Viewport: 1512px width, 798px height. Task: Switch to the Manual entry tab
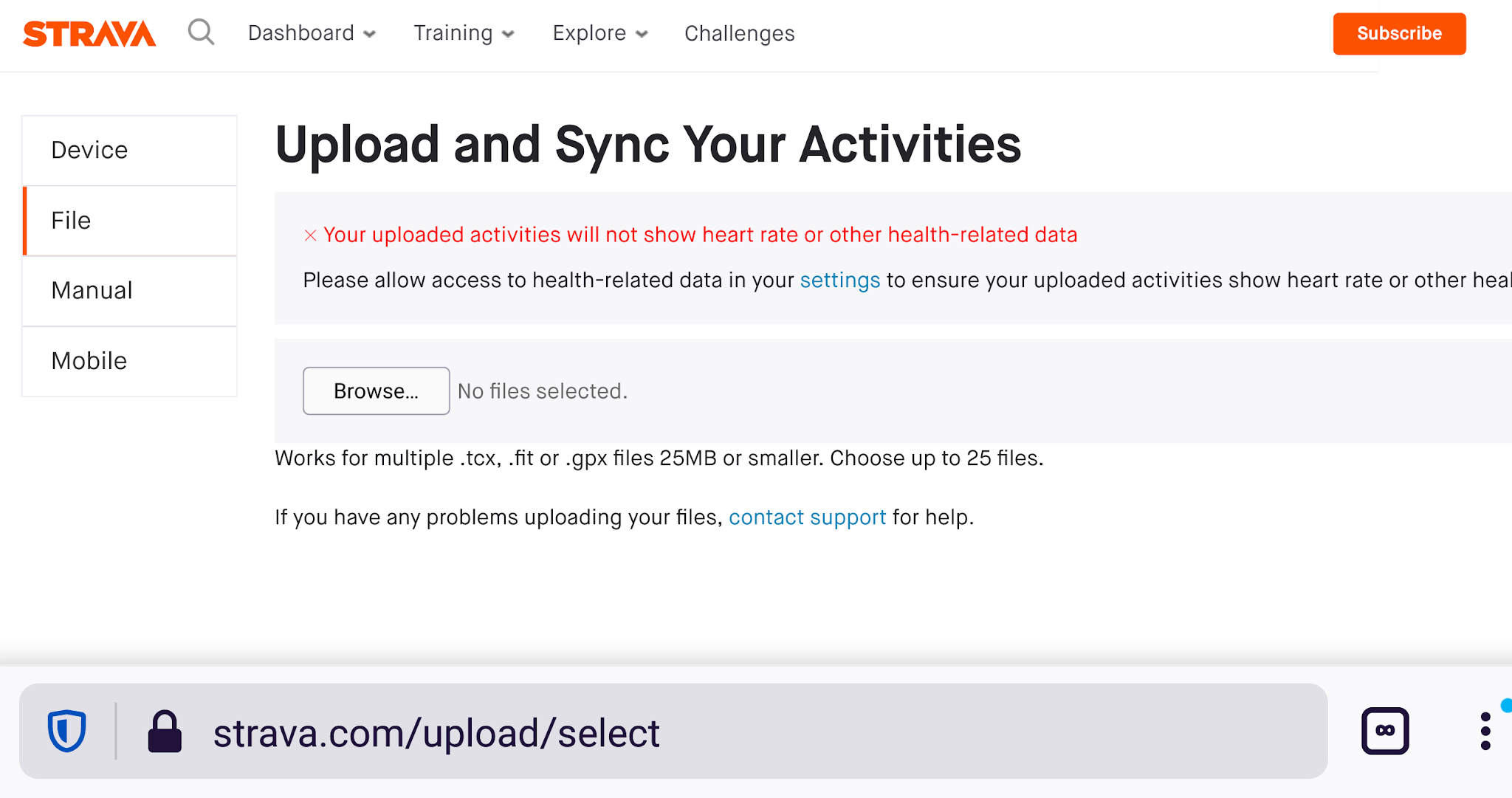coord(130,291)
